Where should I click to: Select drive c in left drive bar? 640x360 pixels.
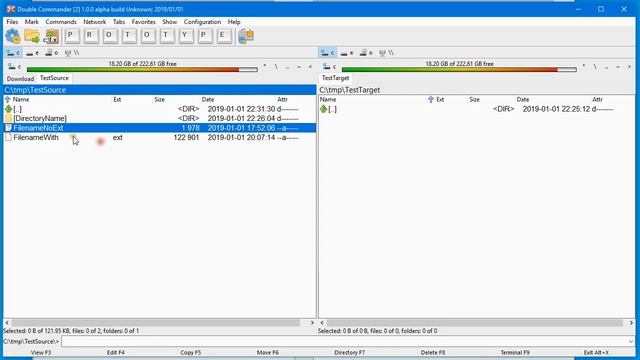point(13,53)
